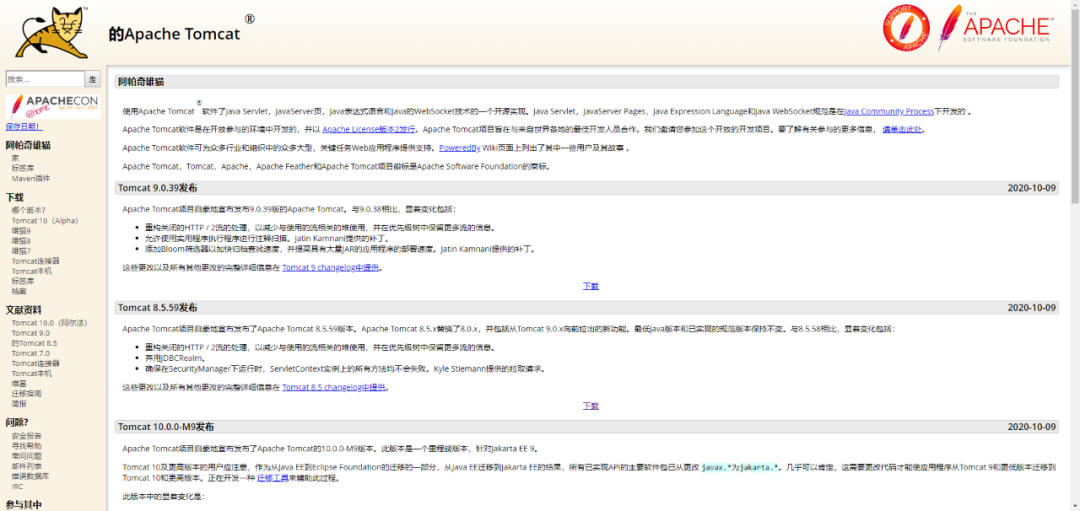Open Tomcat 8.5 changelog中提供 link

[334, 388]
